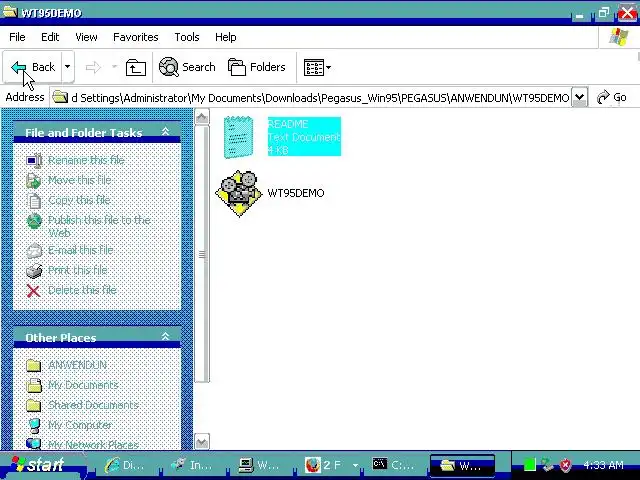Click the Shared Documents folder icon
The height and width of the screenshot is (480, 640).
tap(33, 405)
